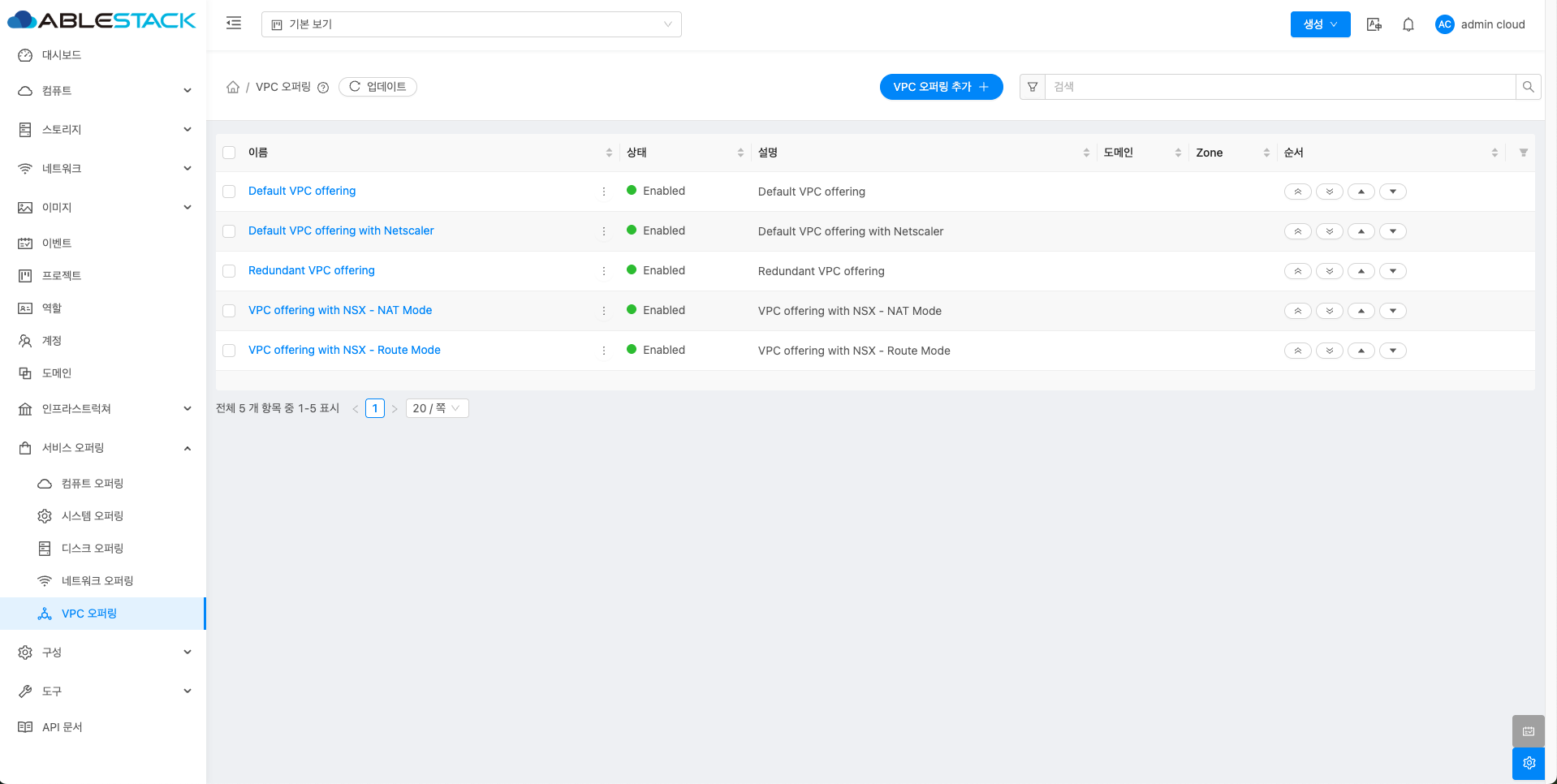Click the VPC 오퍼링 추가 button
Image resolution: width=1557 pixels, height=784 pixels.
point(941,87)
